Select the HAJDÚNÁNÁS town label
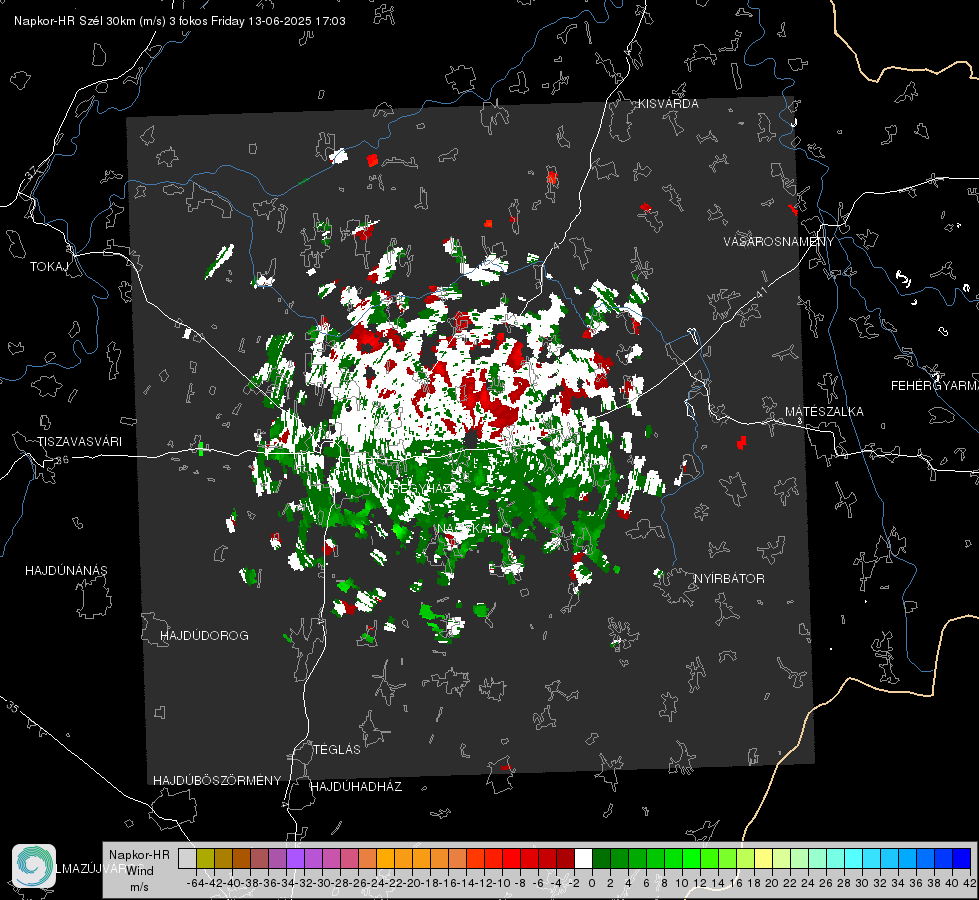This screenshot has width=979, height=900. 66,571
